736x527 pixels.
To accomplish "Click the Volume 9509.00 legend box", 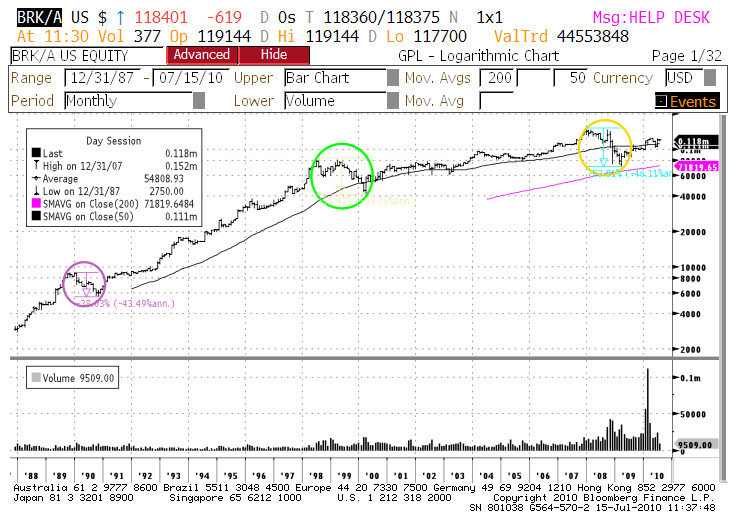I will click(x=72, y=377).
